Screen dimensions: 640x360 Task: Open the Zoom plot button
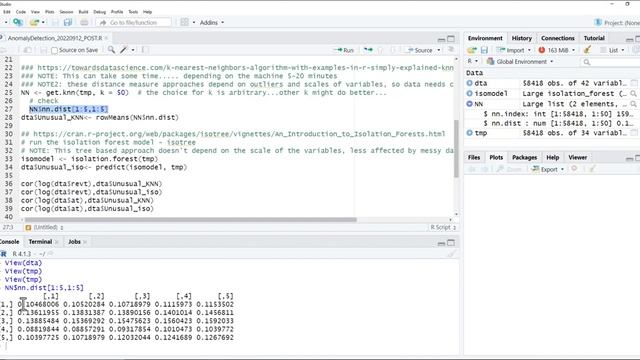click(x=509, y=169)
